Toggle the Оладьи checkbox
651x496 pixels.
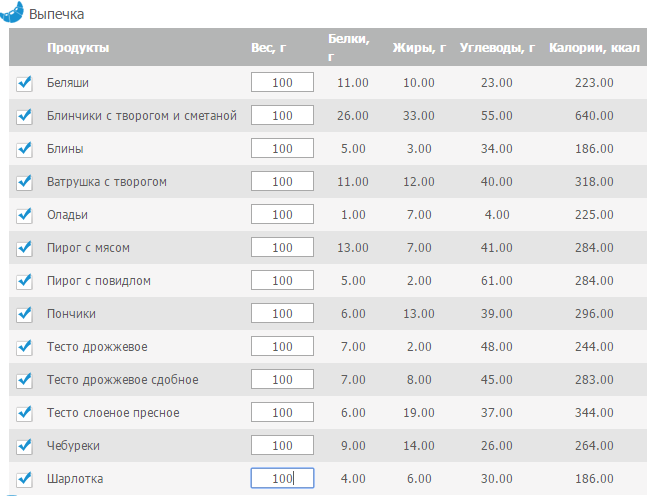[x=24, y=215]
